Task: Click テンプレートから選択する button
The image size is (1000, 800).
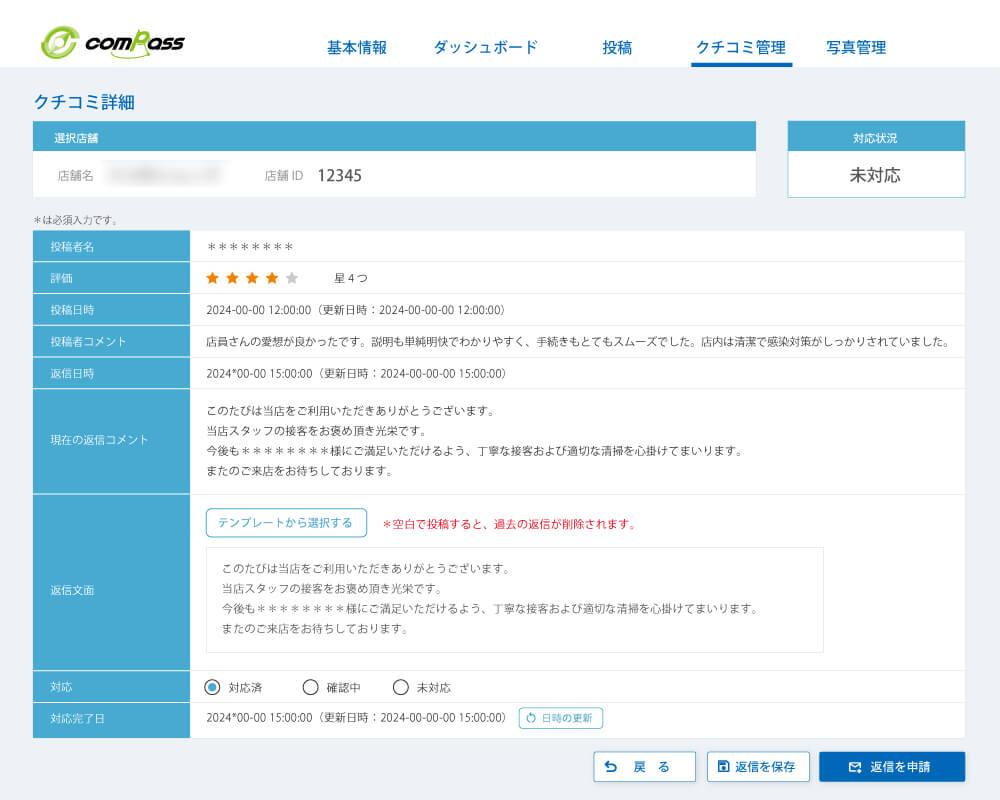Action: point(286,522)
